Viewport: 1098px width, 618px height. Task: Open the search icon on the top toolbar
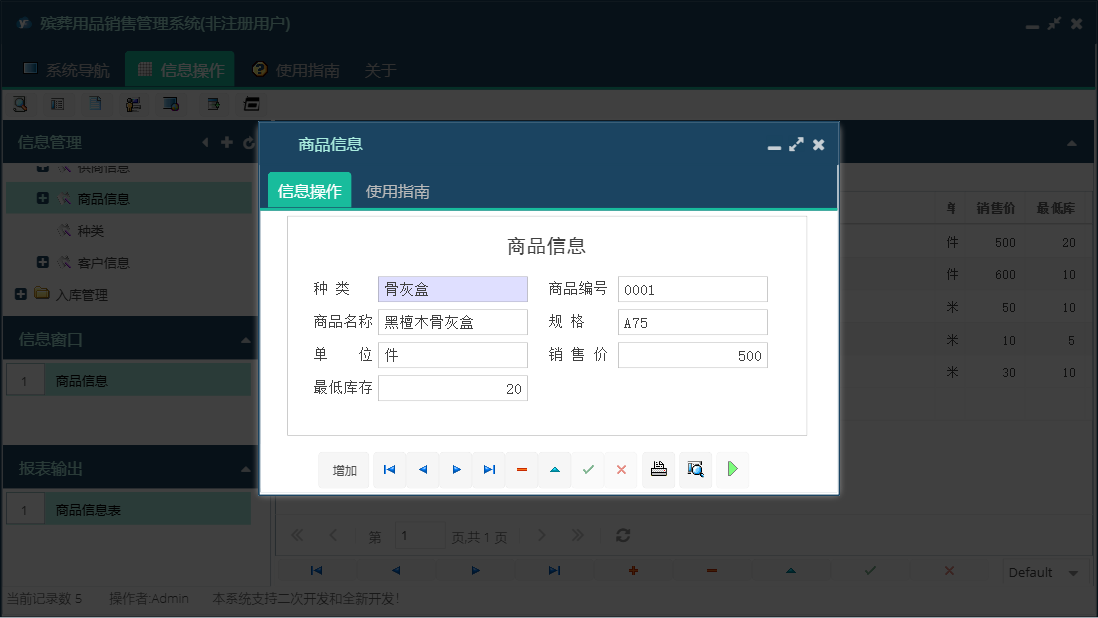19,103
